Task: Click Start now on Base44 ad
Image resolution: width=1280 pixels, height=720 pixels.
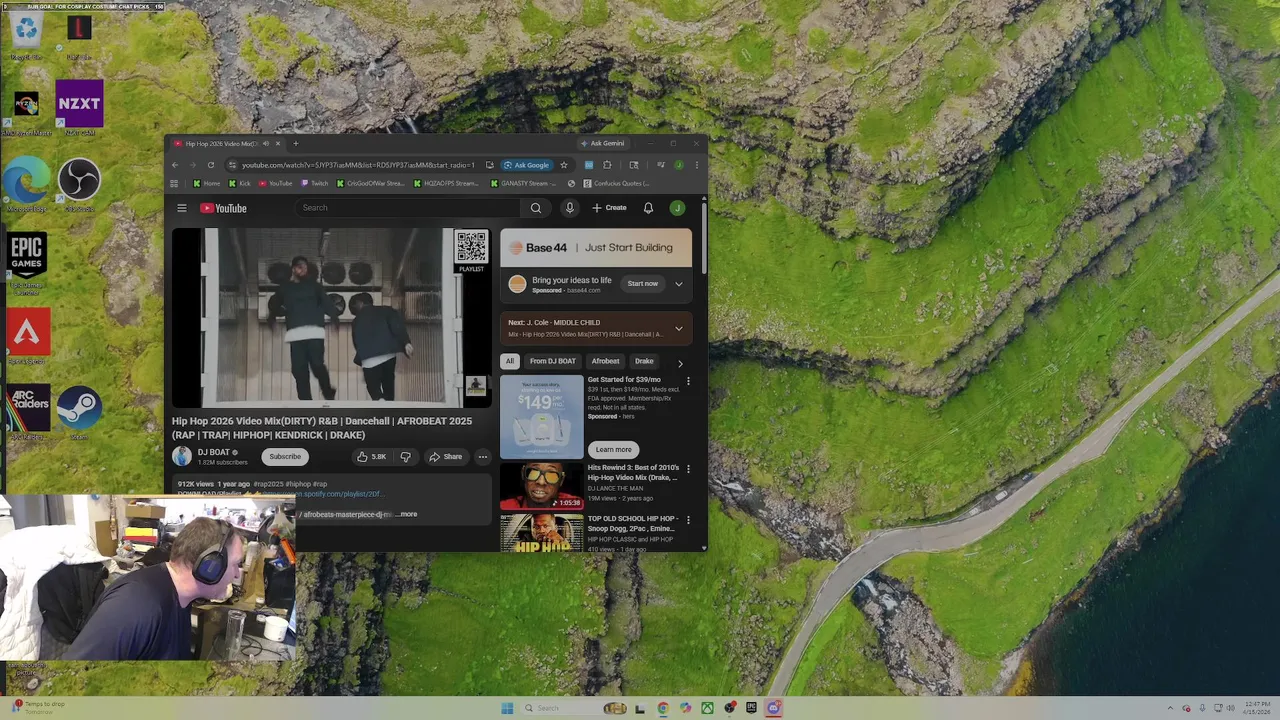Action: click(x=643, y=284)
